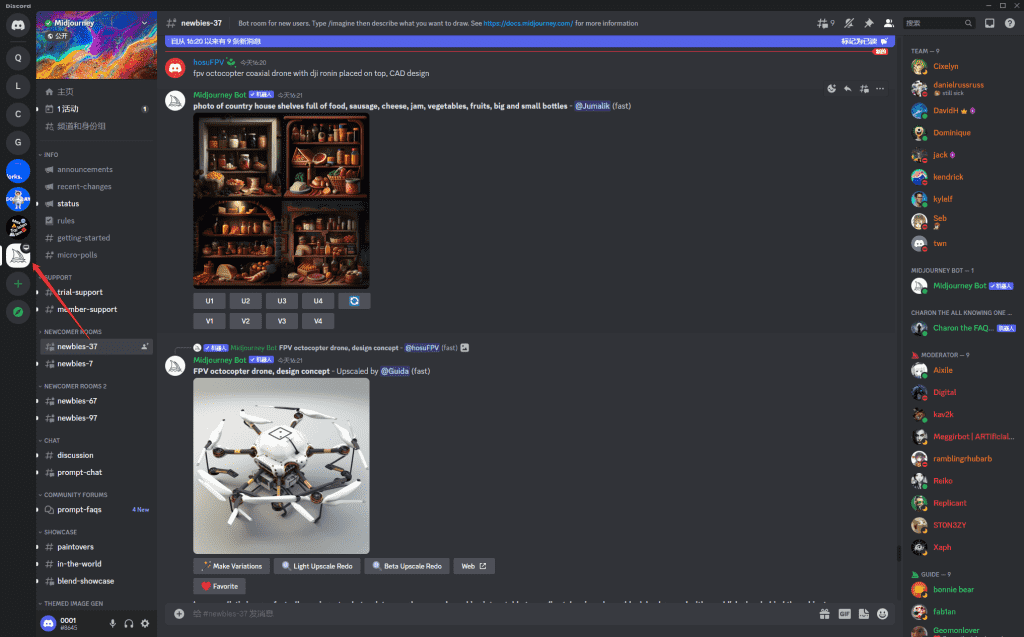Toggle headphone deafen in user panel

pyautogui.click(x=129, y=623)
